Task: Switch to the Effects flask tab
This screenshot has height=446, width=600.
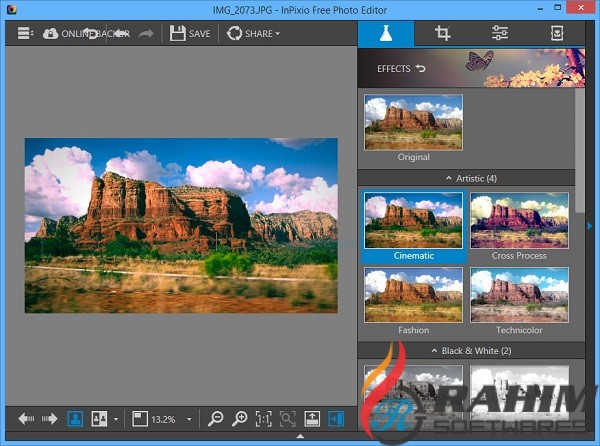Action: pos(386,33)
